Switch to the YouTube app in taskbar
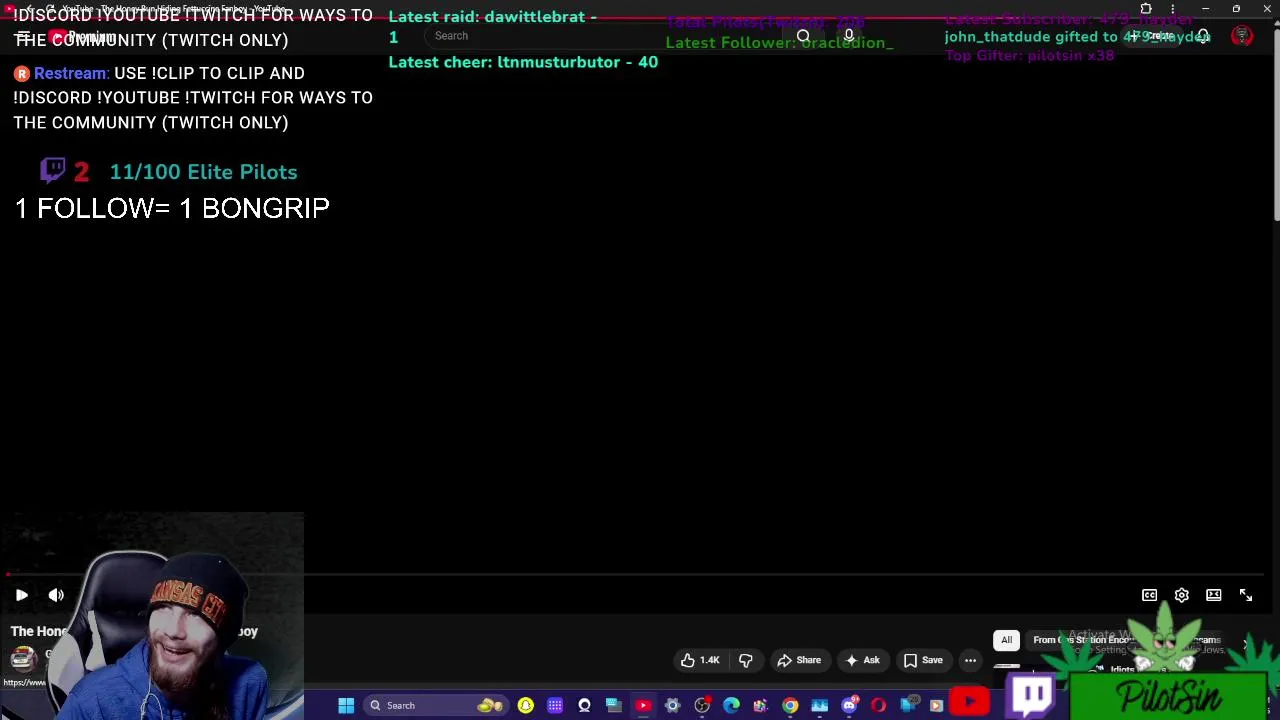 pyautogui.click(x=643, y=706)
